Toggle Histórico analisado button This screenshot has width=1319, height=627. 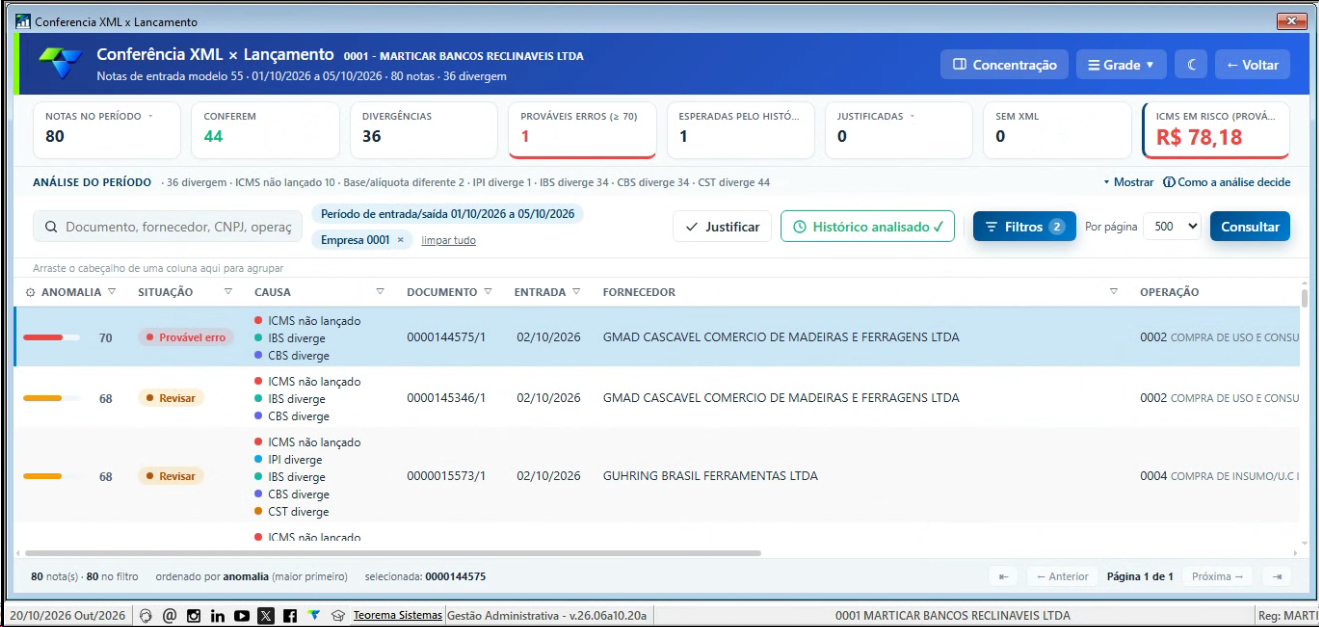867,227
